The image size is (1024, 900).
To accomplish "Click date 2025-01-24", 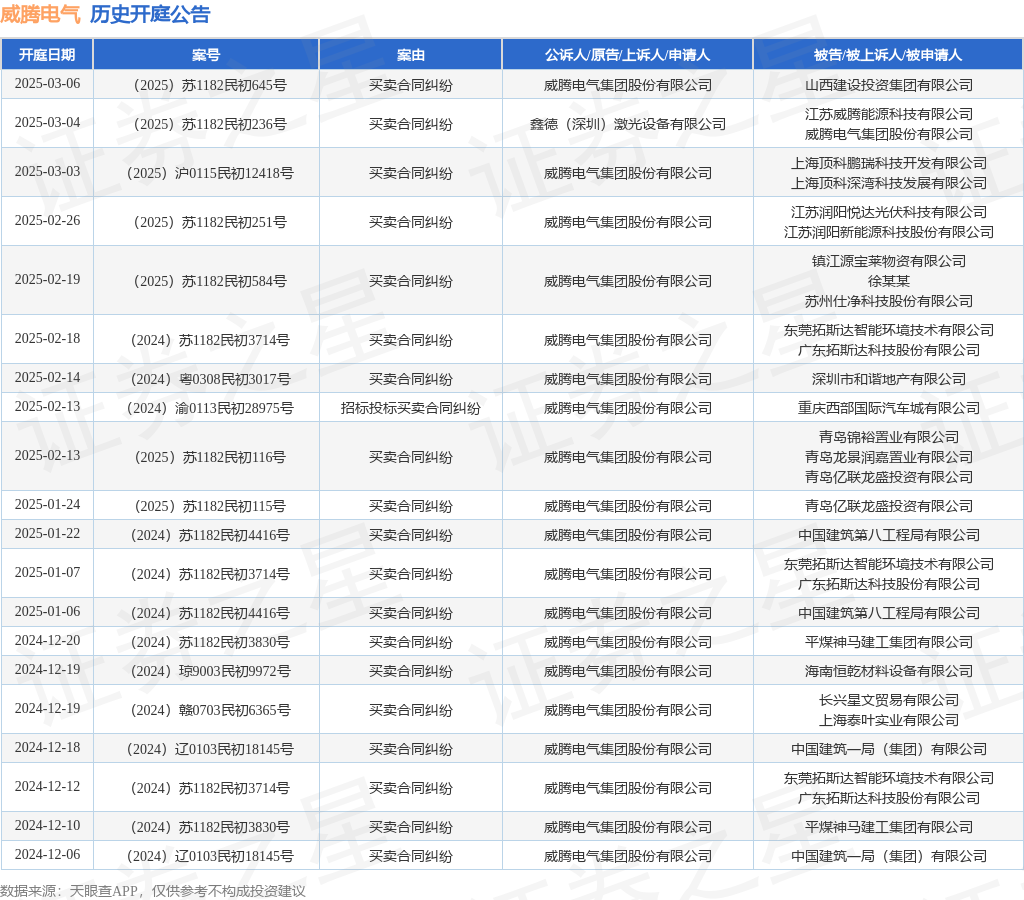I will coord(47,505).
